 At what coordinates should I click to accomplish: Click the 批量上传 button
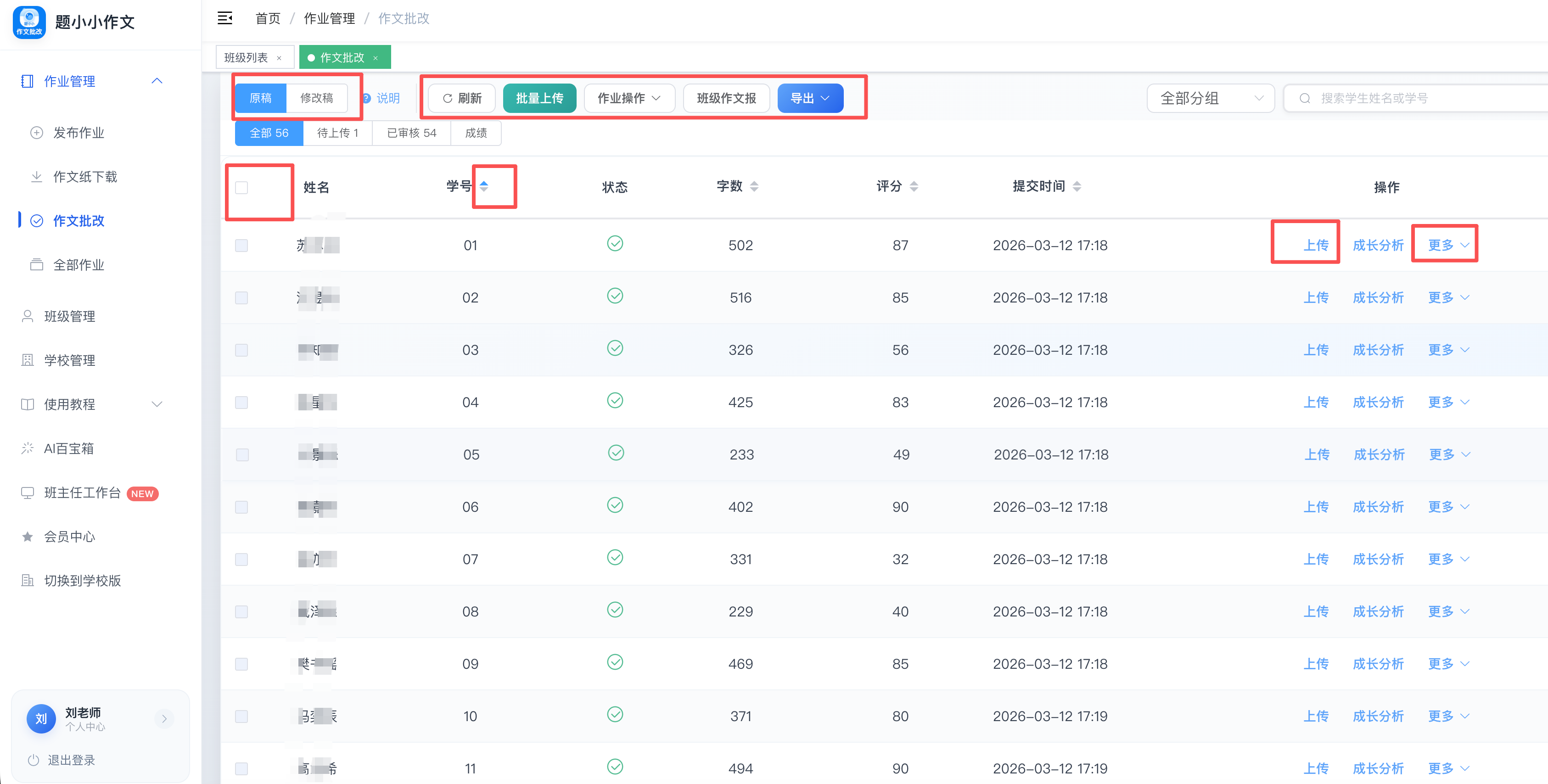coord(539,98)
